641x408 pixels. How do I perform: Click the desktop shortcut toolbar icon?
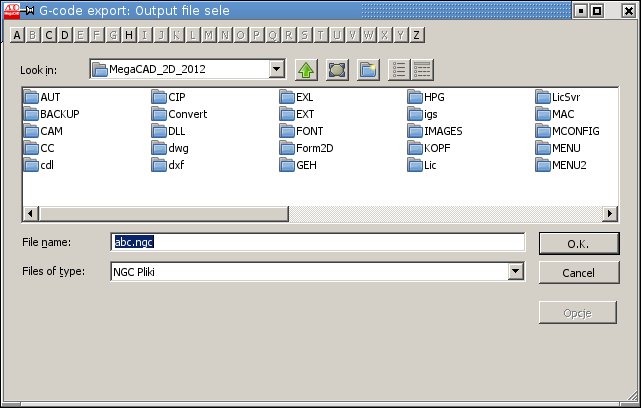point(337,70)
